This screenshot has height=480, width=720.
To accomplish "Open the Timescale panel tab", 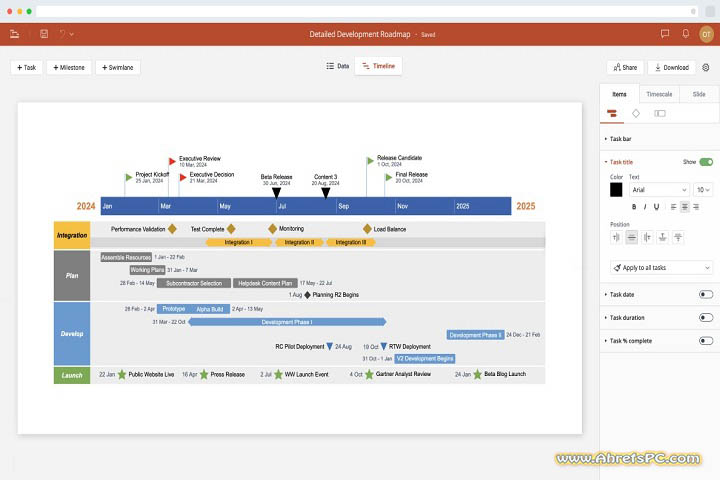I will pos(659,94).
